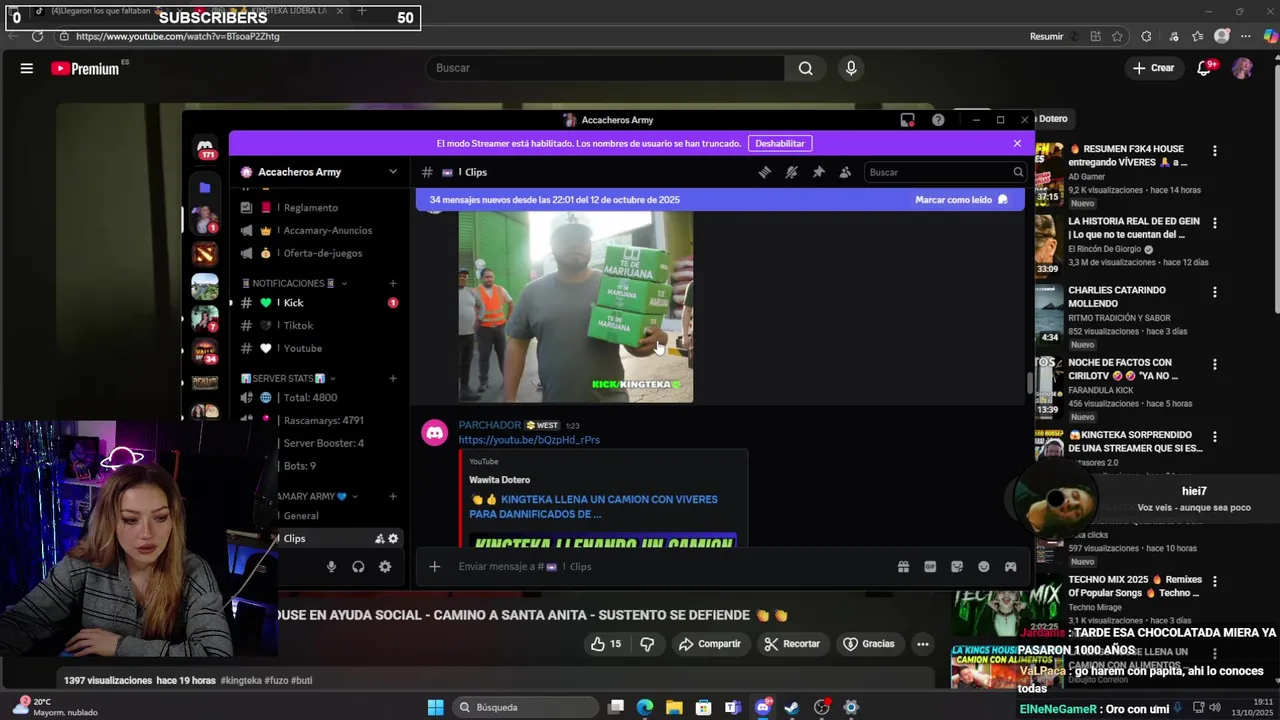
Task: Open Discord user settings gear
Action: coord(385,567)
